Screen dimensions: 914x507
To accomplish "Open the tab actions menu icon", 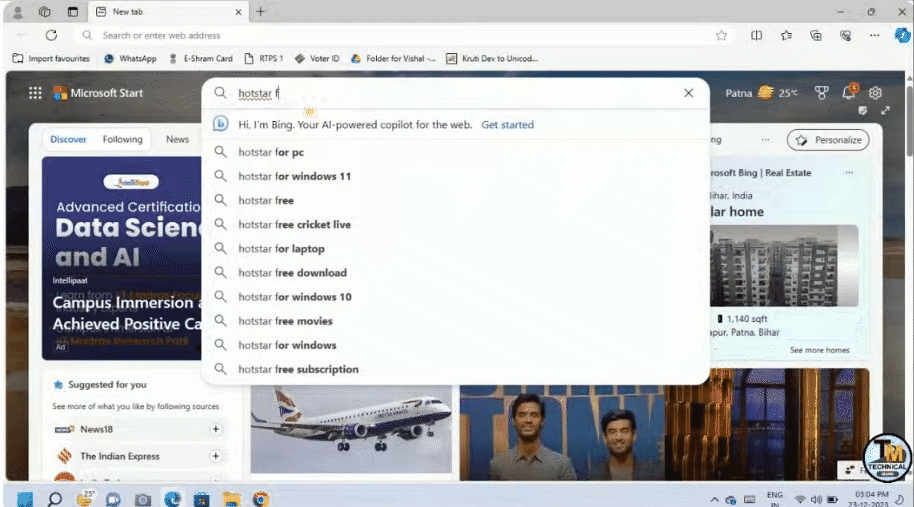I will [x=72, y=12].
